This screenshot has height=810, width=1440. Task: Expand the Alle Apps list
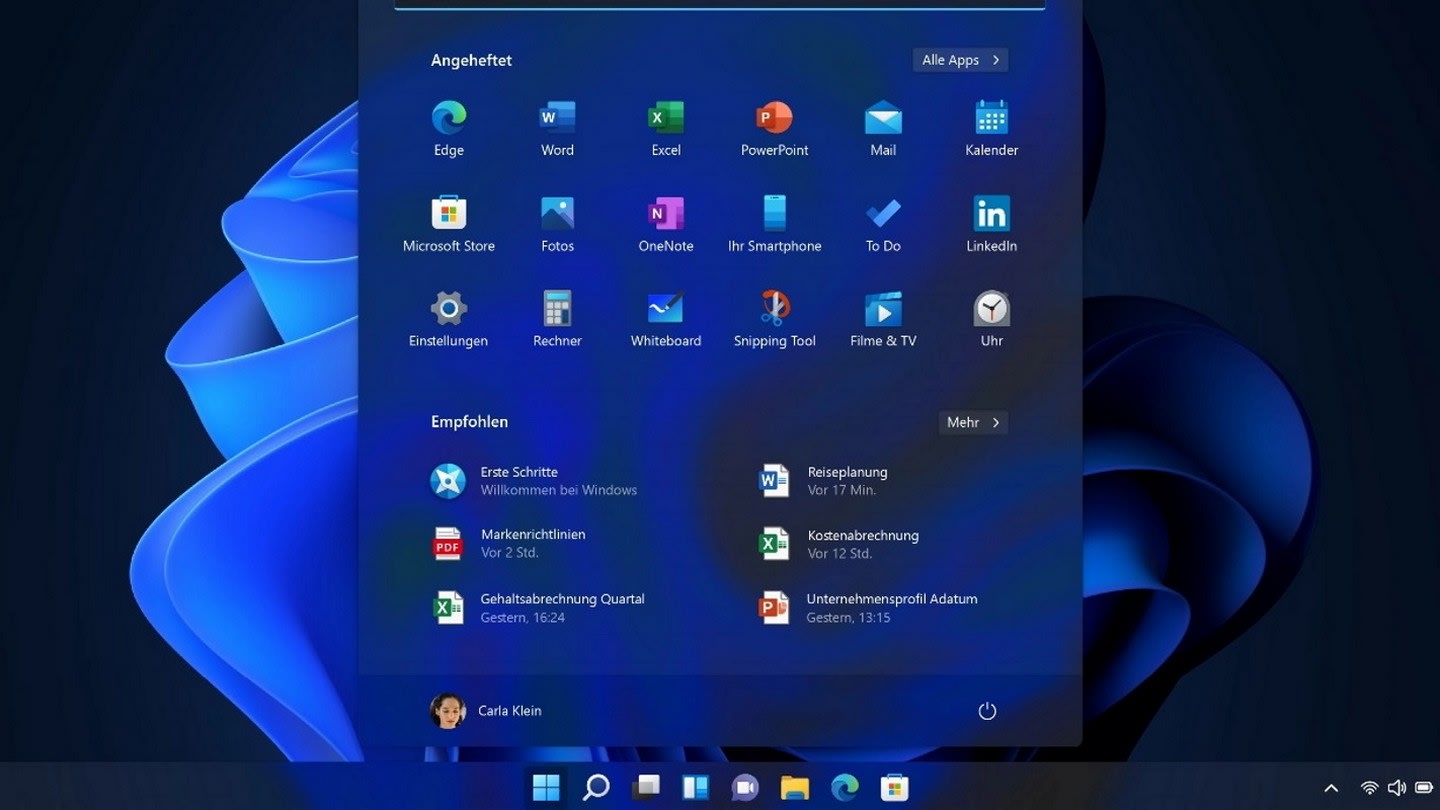[959, 60]
